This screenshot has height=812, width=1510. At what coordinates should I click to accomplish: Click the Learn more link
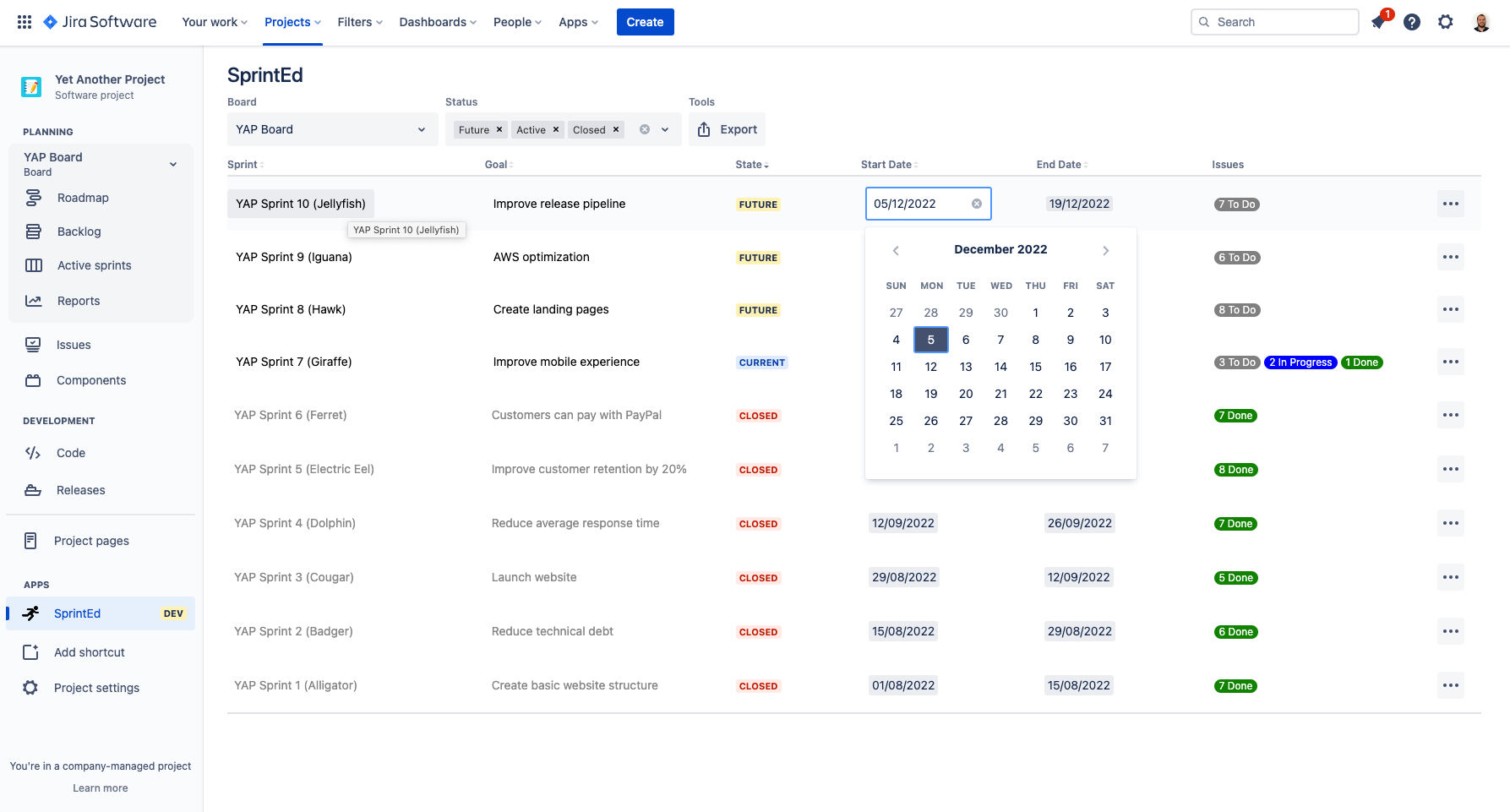coord(101,788)
